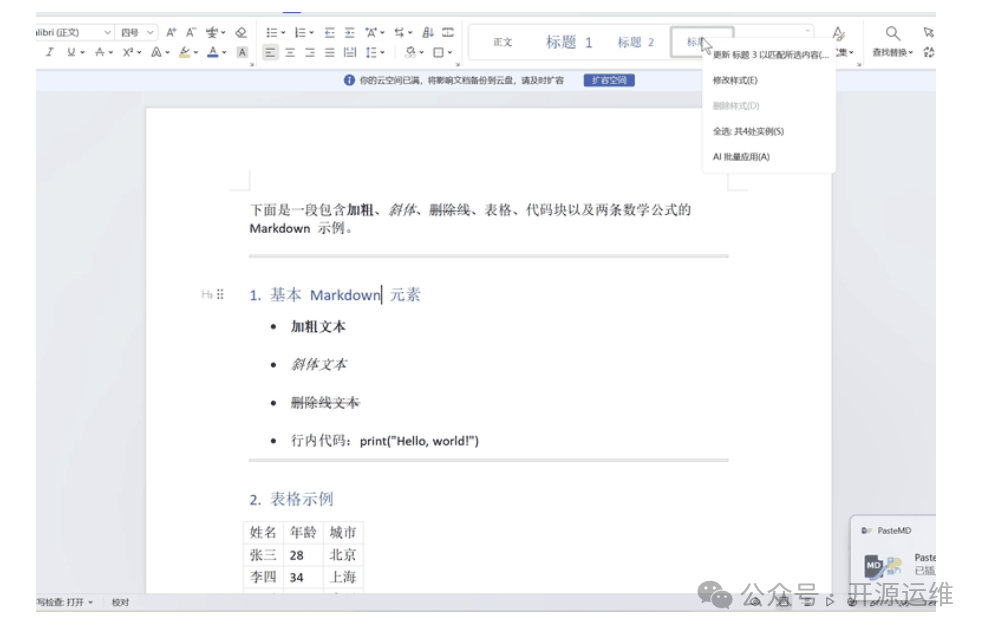
Task: Select the Clear Formatting eraser icon
Action: [x=241, y=33]
